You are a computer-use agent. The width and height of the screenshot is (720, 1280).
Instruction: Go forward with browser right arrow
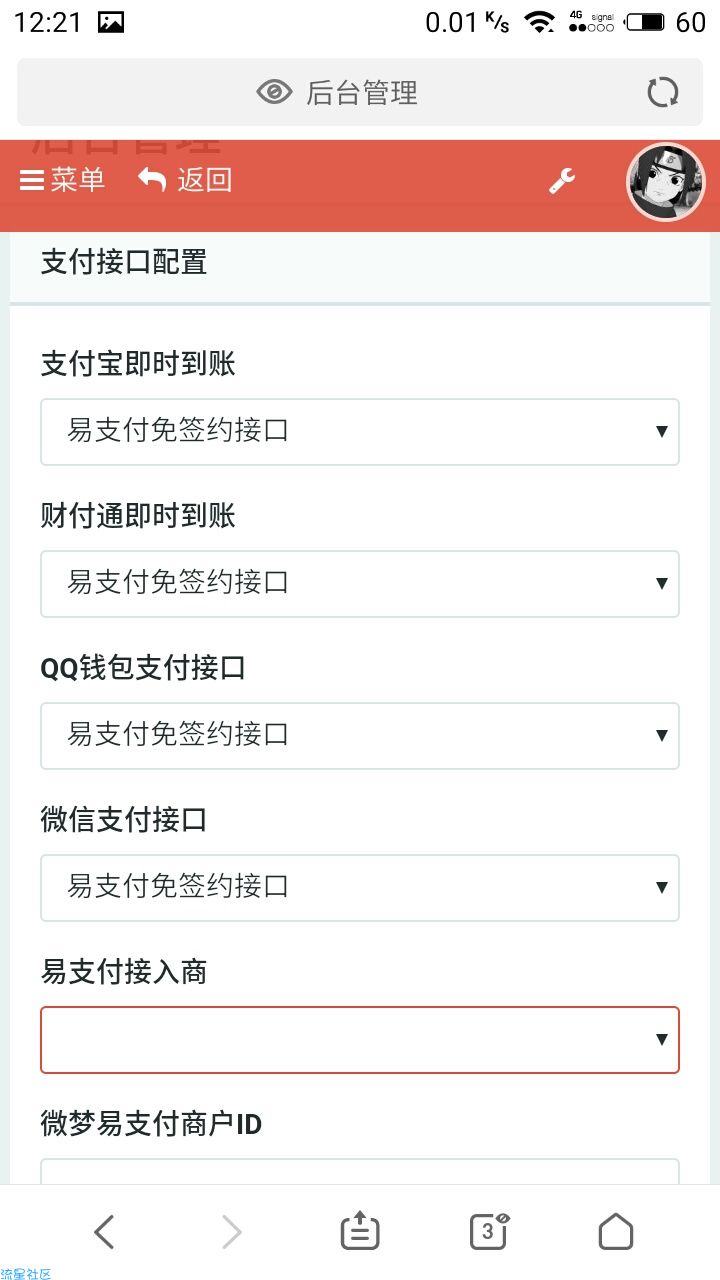(x=232, y=1232)
